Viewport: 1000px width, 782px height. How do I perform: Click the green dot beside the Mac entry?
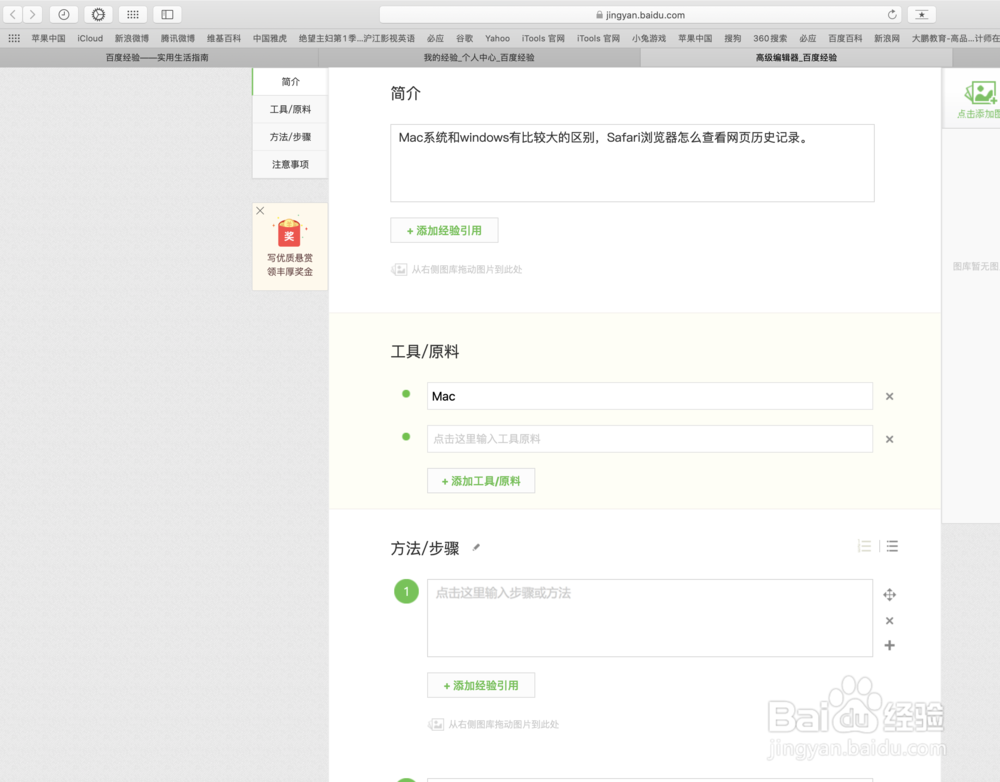[406, 396]
